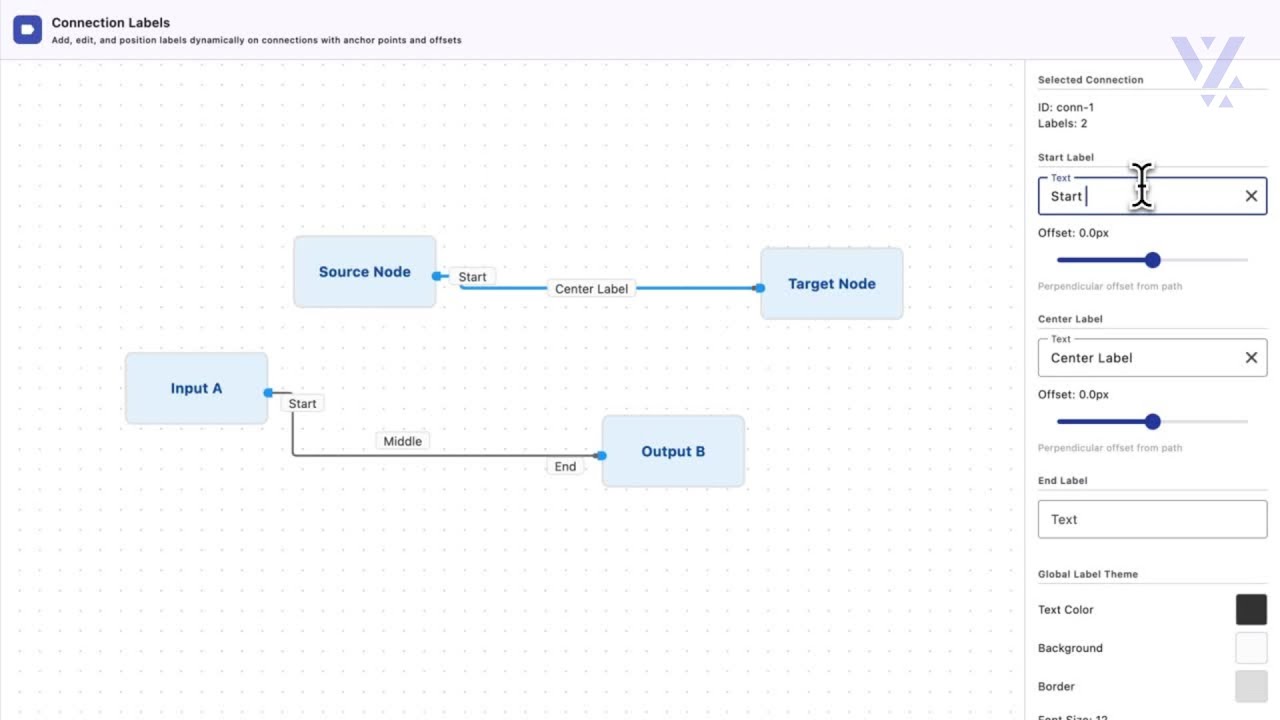Select the Input A node

click(x=196, y=388)
